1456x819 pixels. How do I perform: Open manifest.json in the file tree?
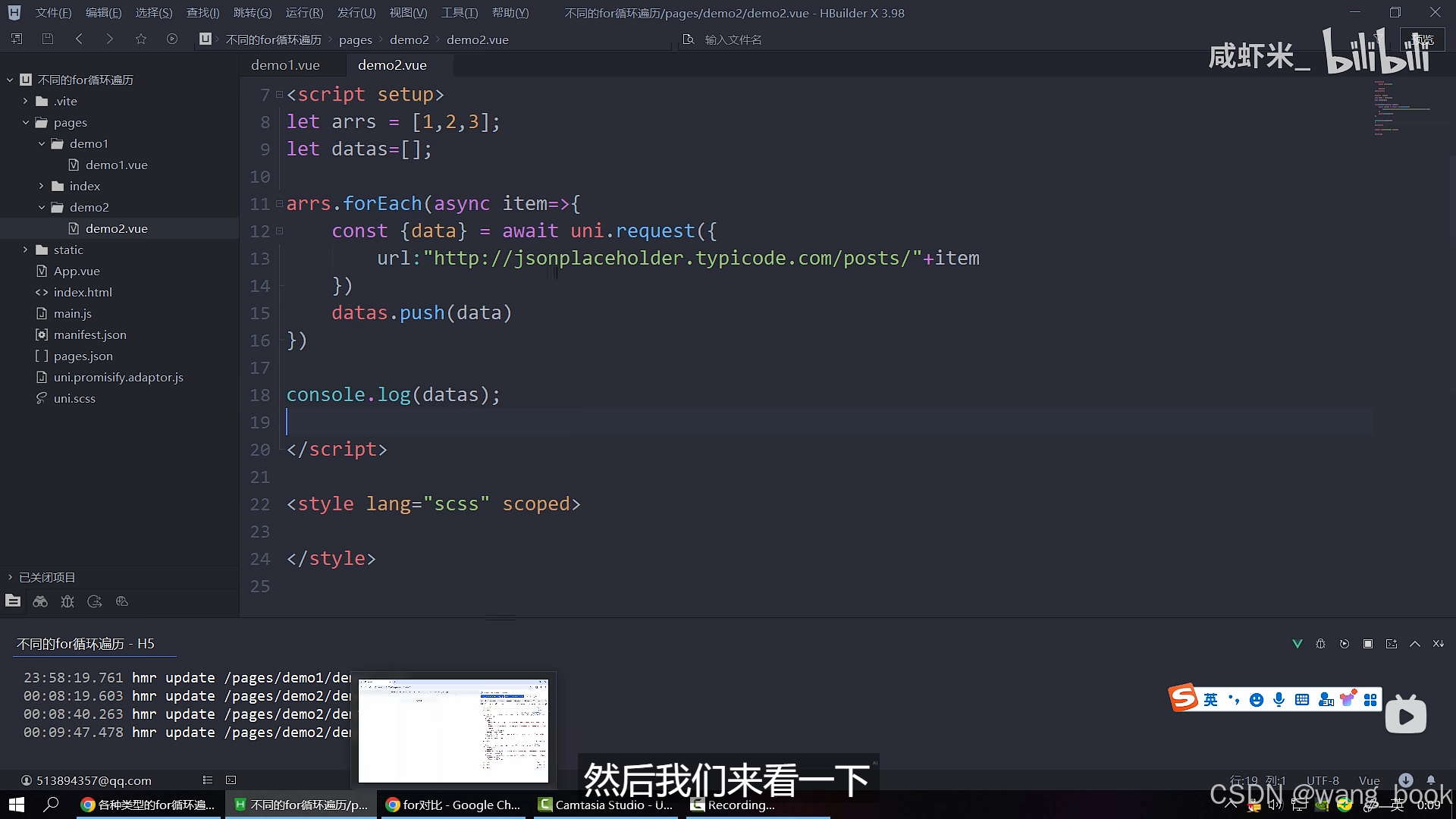[x=89, y=334]
